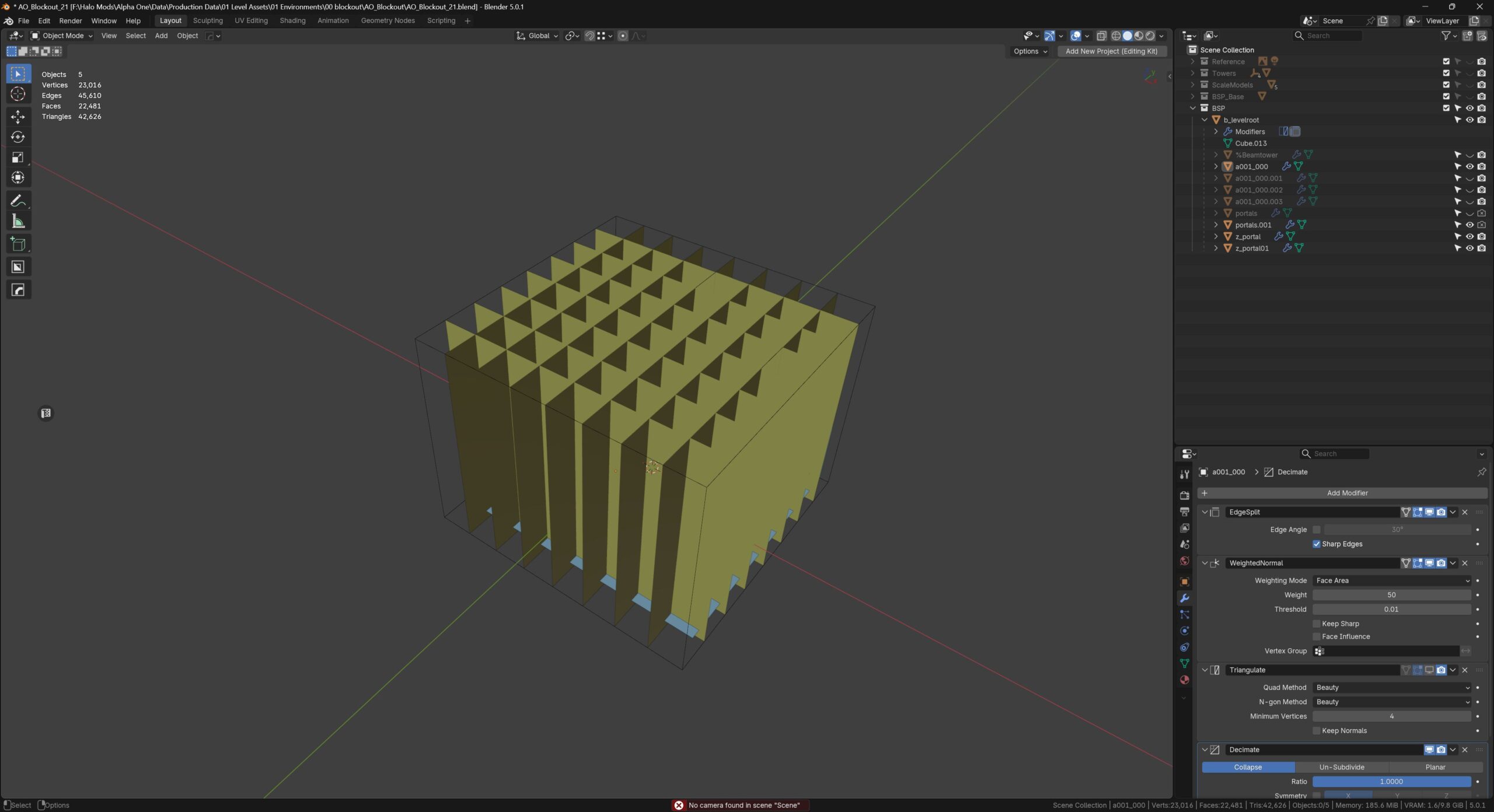Screen dimensions: 1494x812
Task: Expand the Towers collection
Action: pyautogui.click(x=1193, y=73)
